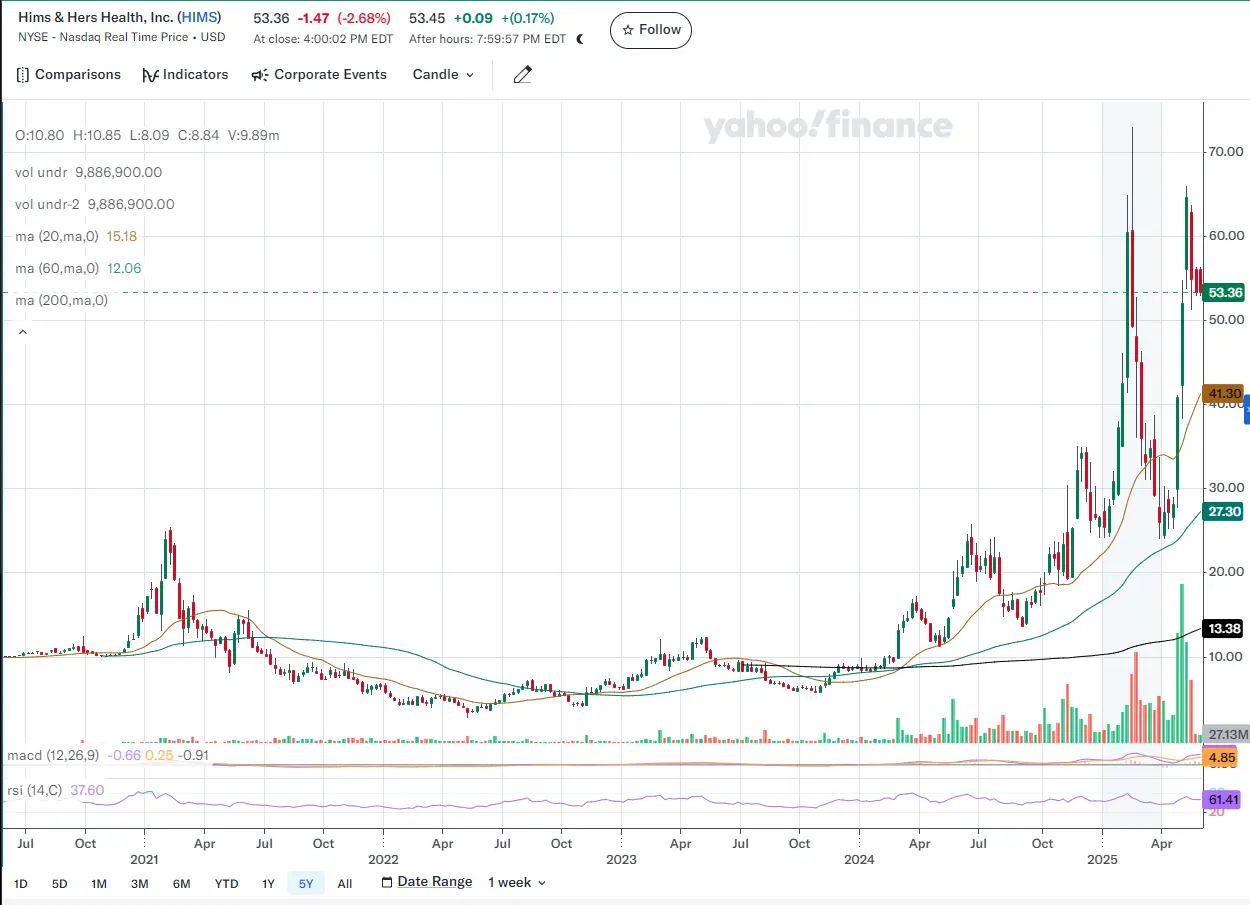Select the YTD time range

[226, 884]
